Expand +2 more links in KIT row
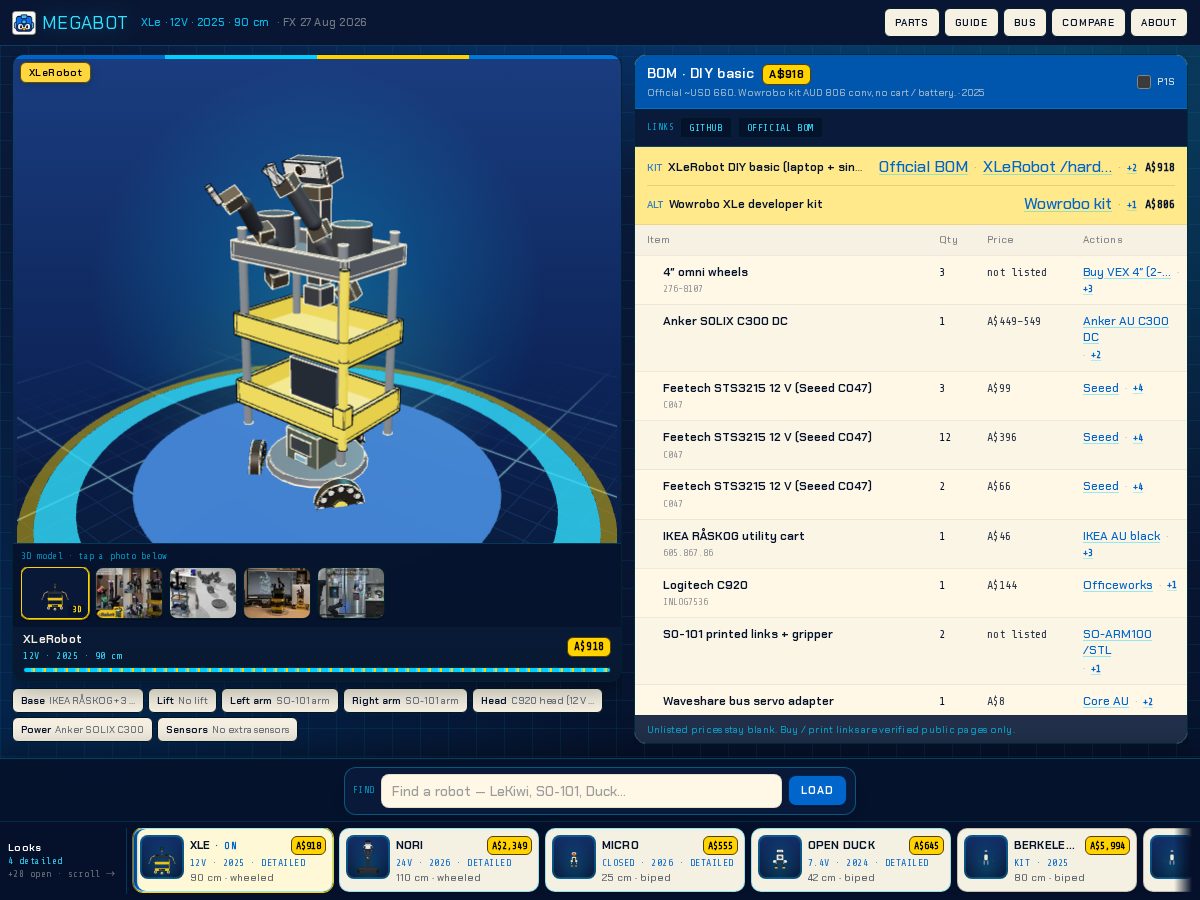The width and height of the screenshot is (1200, 900). point(1132,168)
